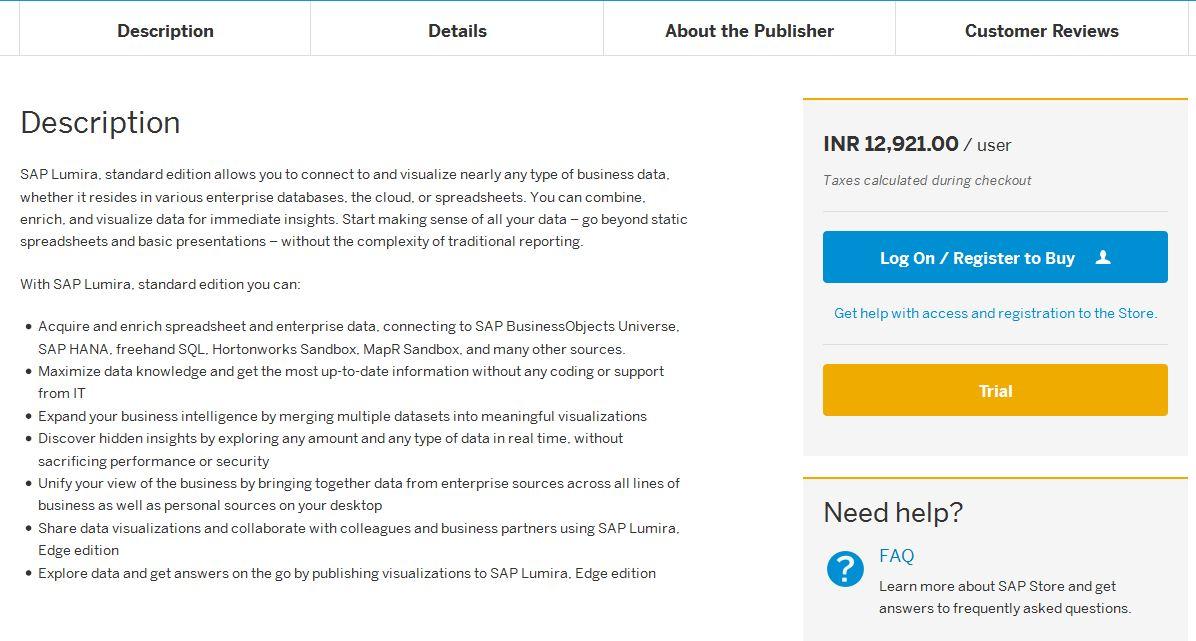The image size is (1196, 641).
Task: Switch to the Description tab
Action: 165,31
